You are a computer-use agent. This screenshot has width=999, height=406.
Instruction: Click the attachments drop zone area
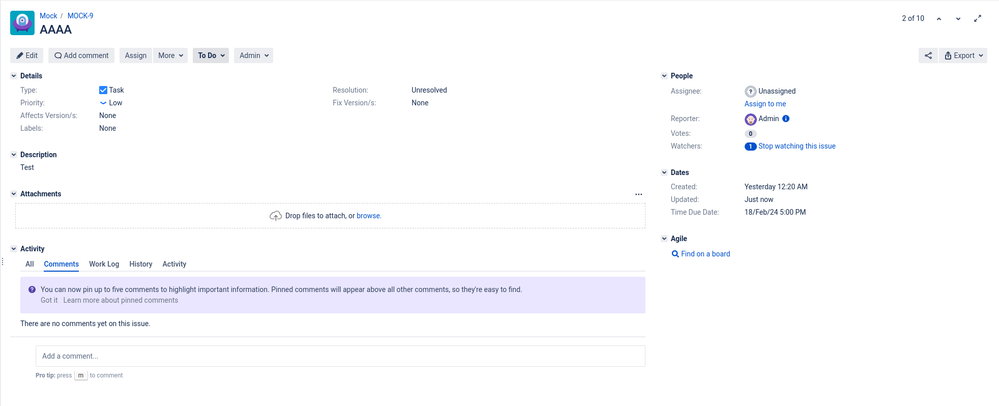tap(330, 215)
